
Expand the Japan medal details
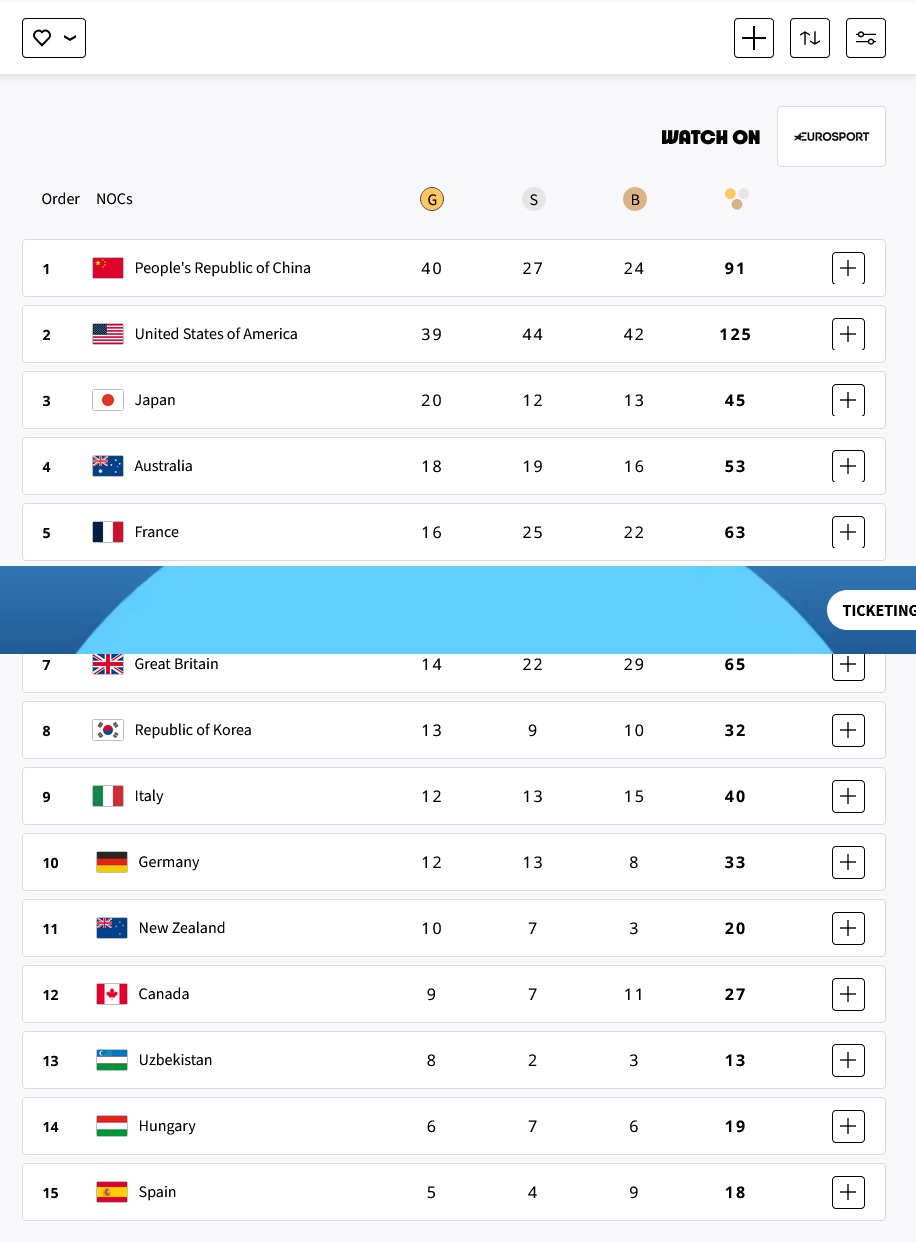click(x=848, y=400)
